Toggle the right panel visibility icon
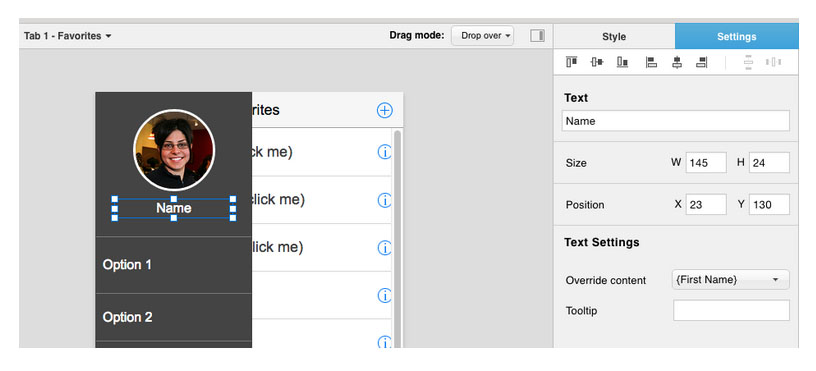This screenshot has width=816, height=371. [538, 36]
